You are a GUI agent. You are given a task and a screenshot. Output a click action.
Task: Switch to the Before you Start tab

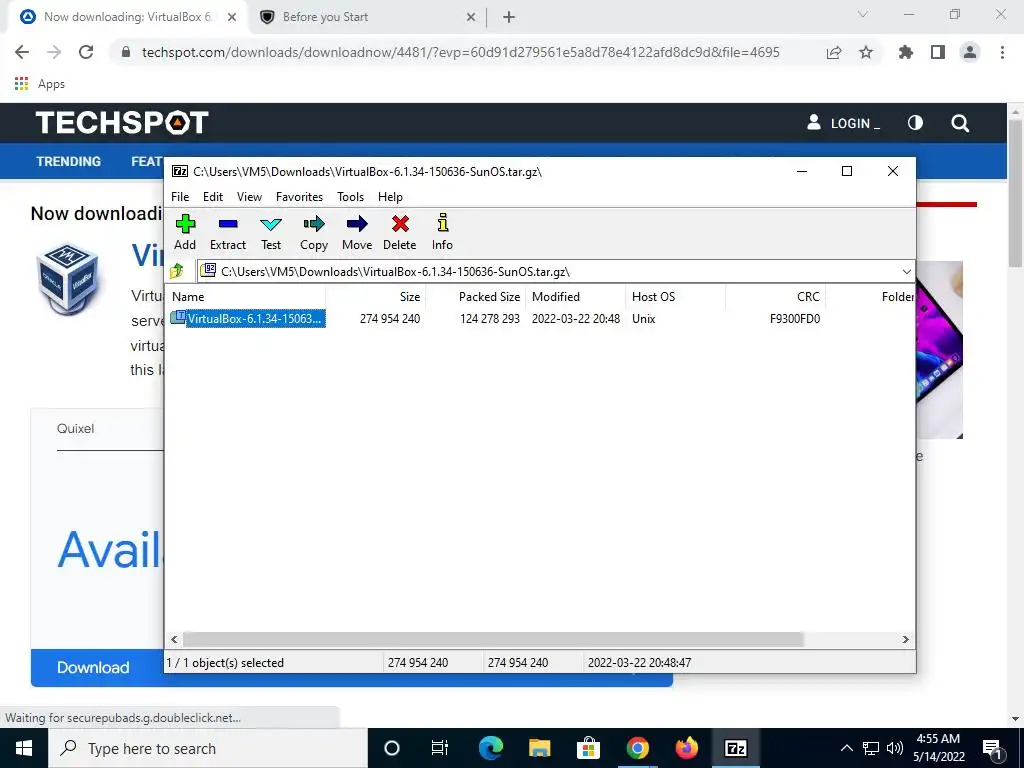[366, 17]
